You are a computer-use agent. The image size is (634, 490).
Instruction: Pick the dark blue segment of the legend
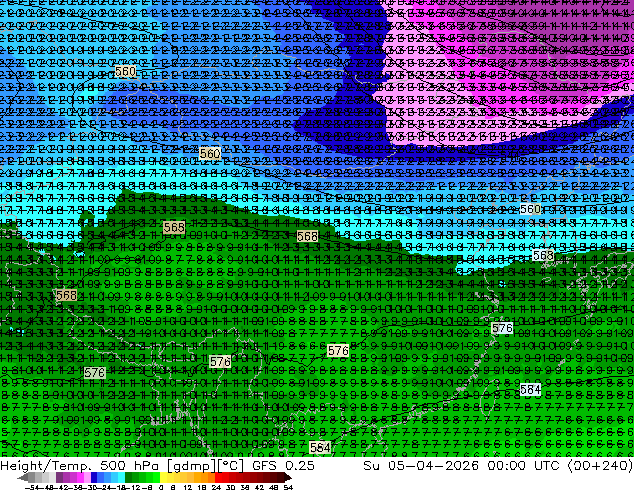94,477
